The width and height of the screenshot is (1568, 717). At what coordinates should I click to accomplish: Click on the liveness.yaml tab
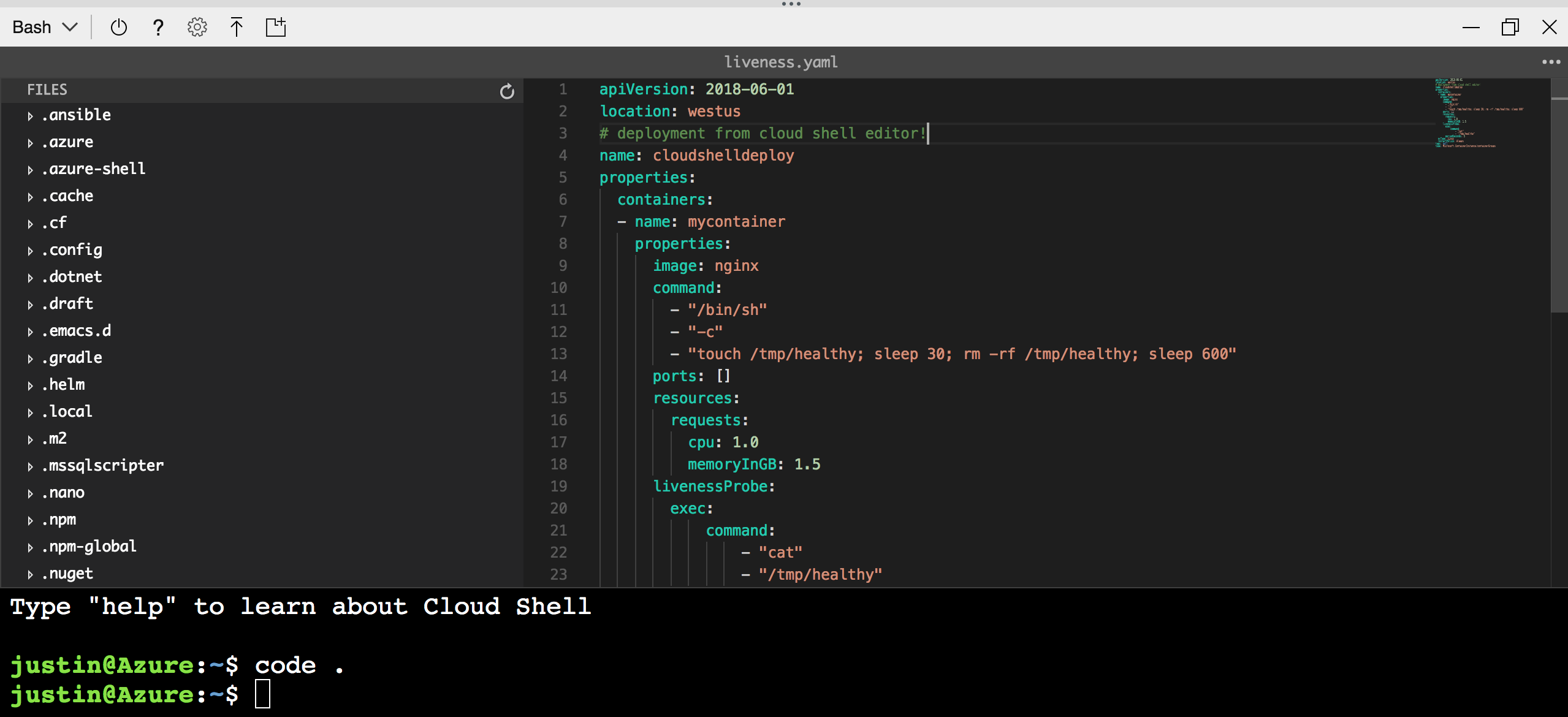[783, 62]
